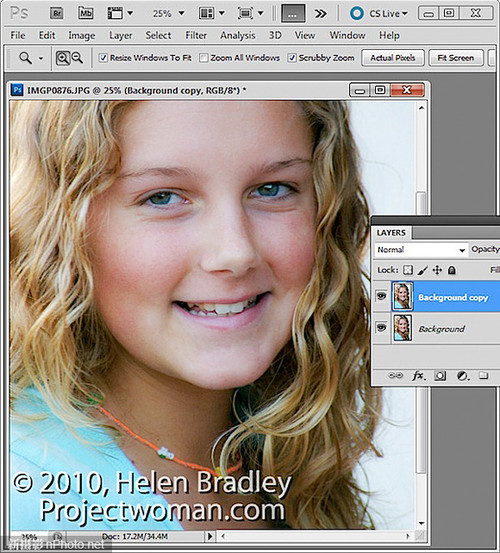The image size is (500, 553).
Task: Select the zoom in magnifier icon
Action: click(x=63, y=58)
